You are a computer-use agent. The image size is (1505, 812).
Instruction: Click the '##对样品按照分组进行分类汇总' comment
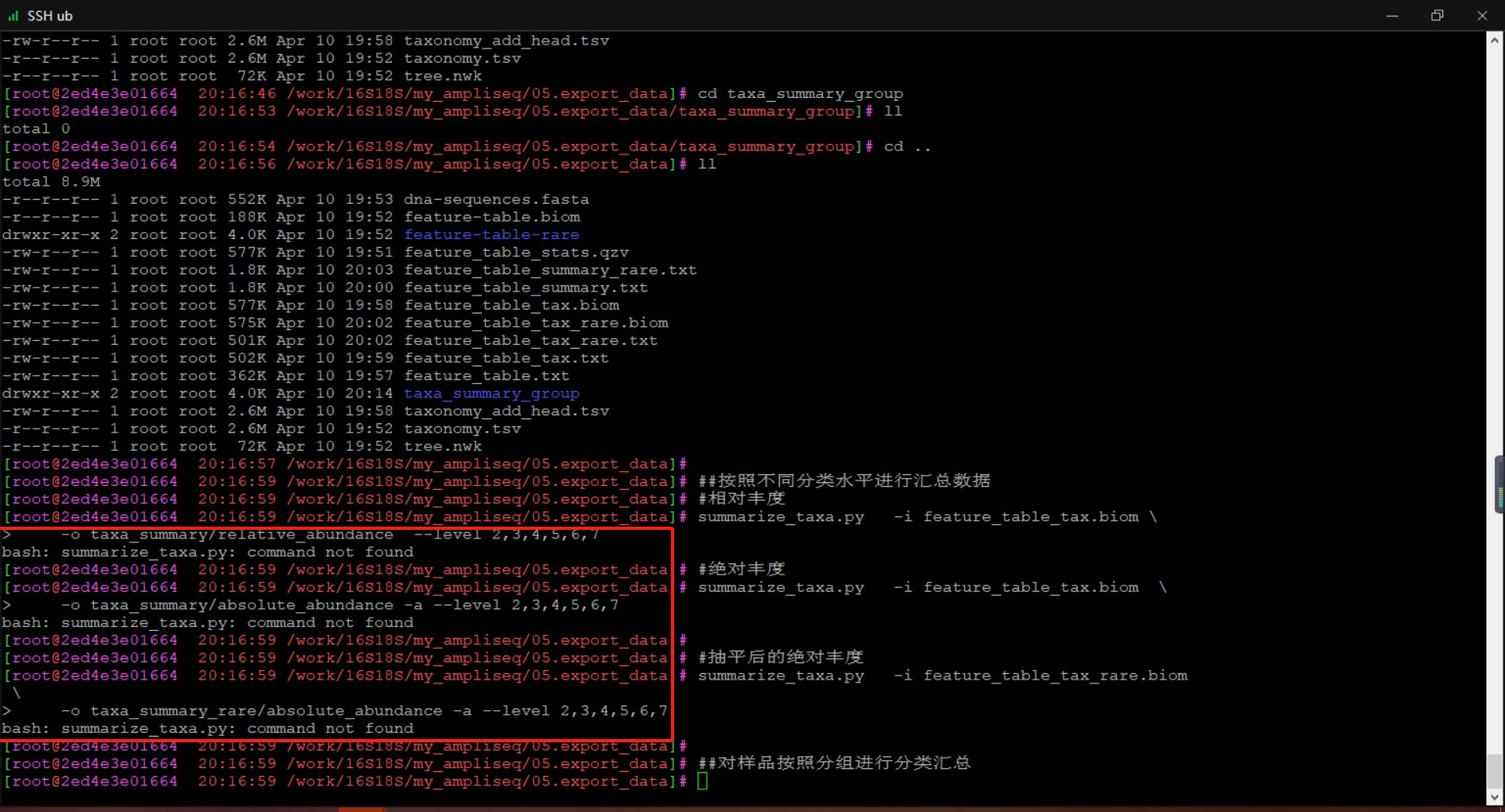coord(834,763)
